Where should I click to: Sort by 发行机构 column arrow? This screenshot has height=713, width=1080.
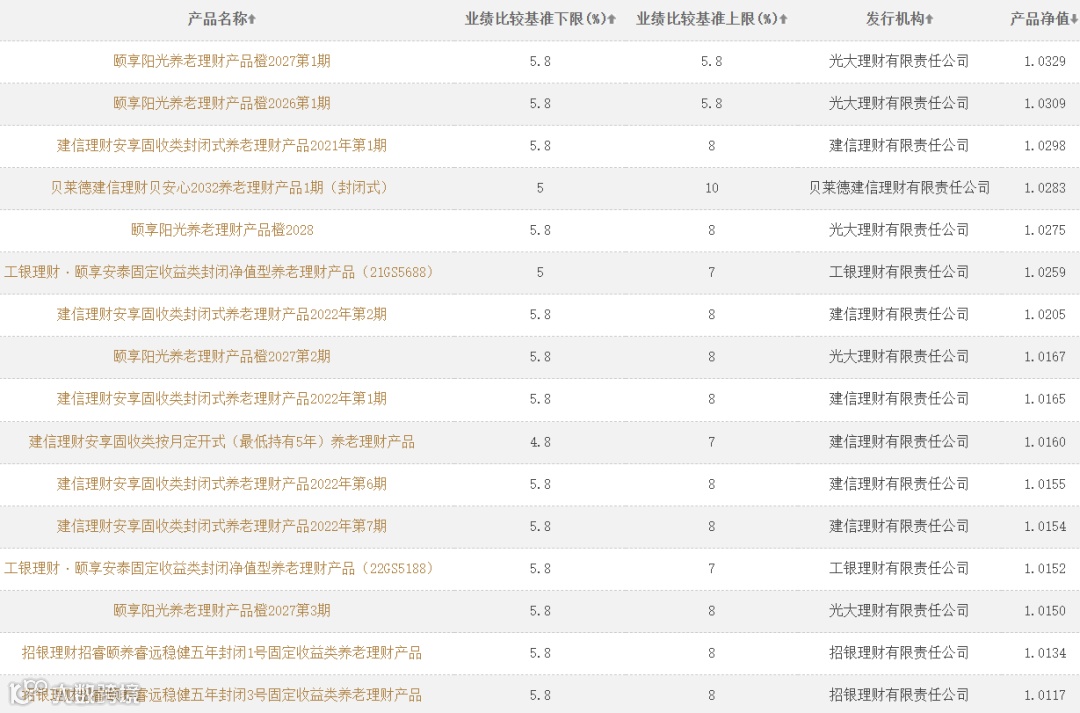tap(929, 19)
